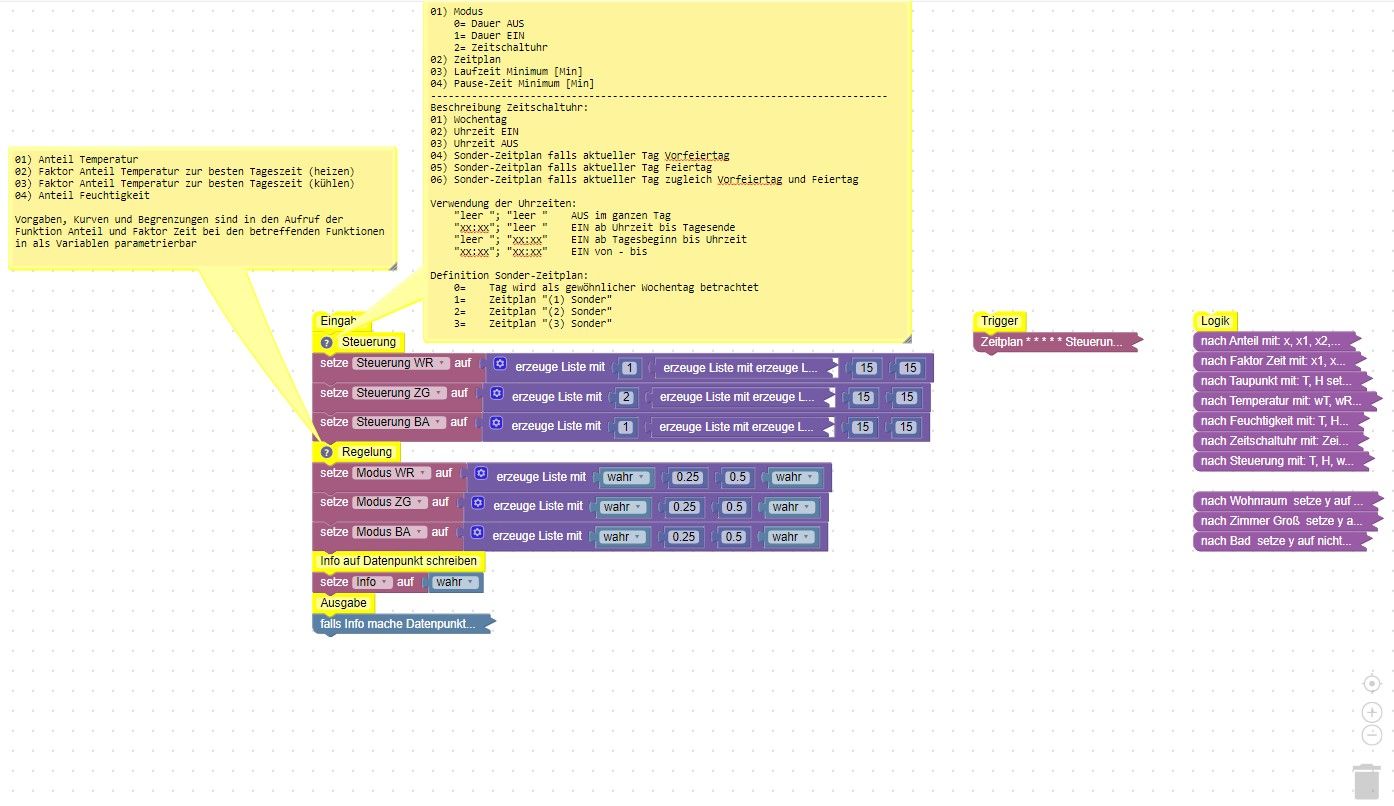Click the trash can icon
Viewport: 1394px width, 806px height.
pos(1366,781)
